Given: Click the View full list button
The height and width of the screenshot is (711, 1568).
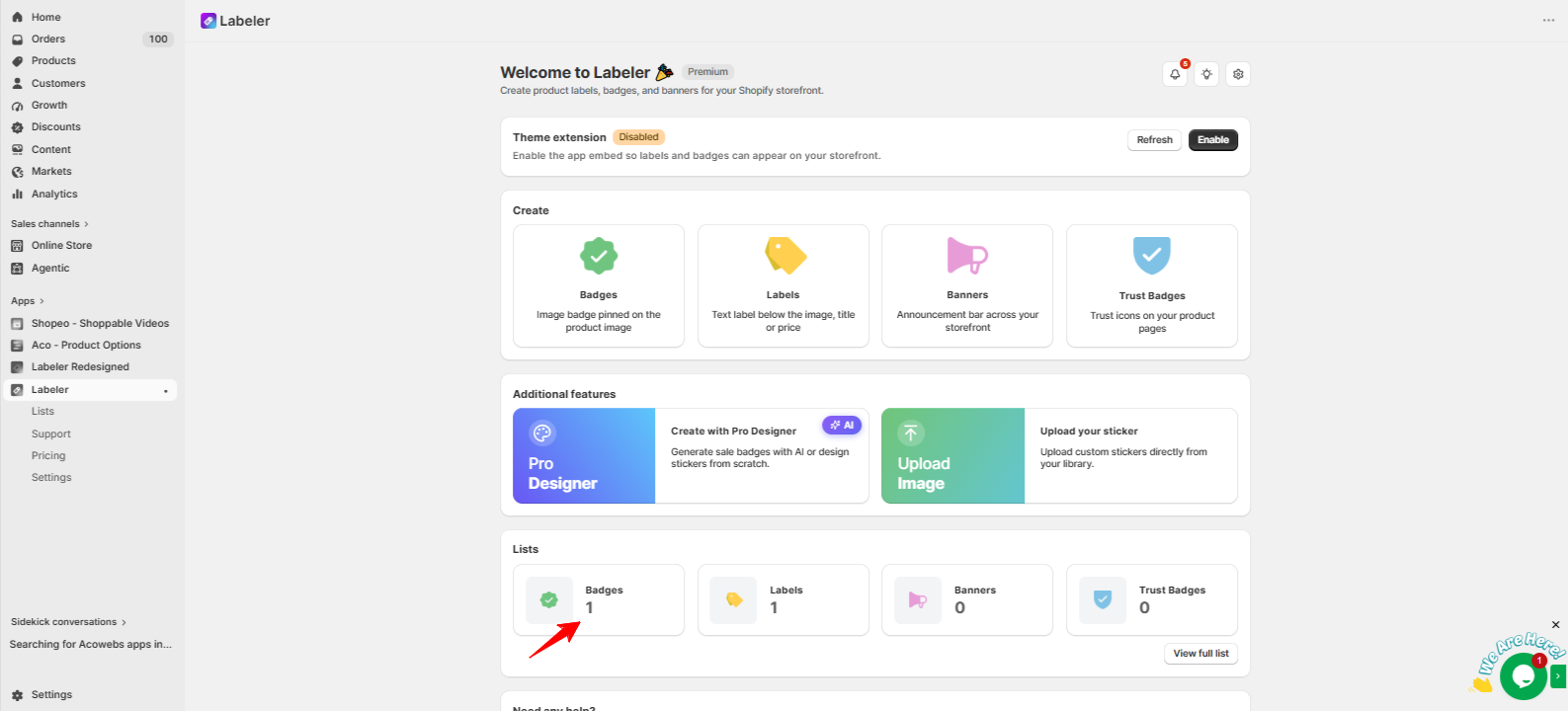Looking at the screenshot, I should pyautogui.click(x=1201, y=654).
